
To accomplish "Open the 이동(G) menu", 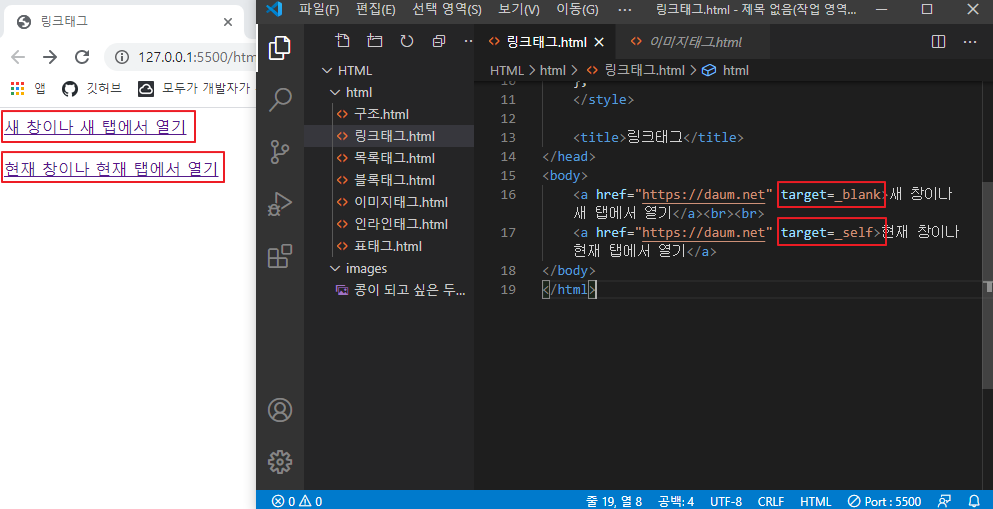I will pos(577,9).
